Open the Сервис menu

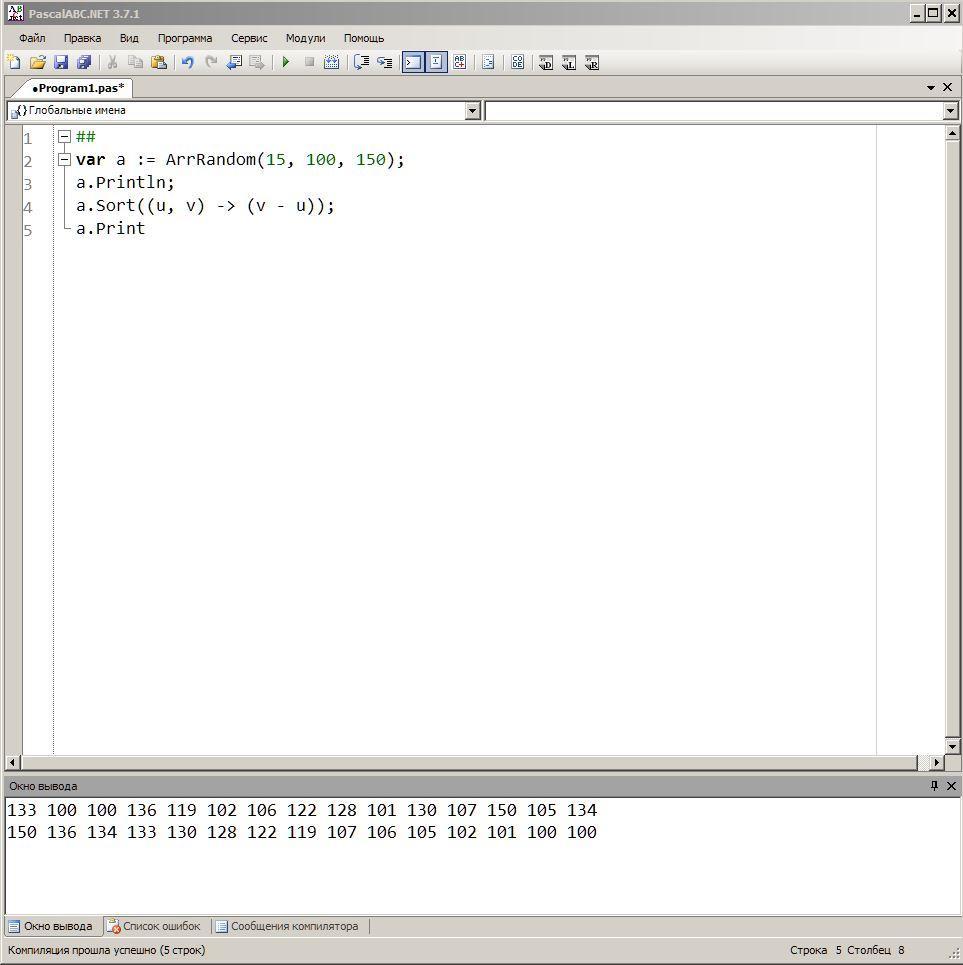pyautogui.click(x=249, y=38)
